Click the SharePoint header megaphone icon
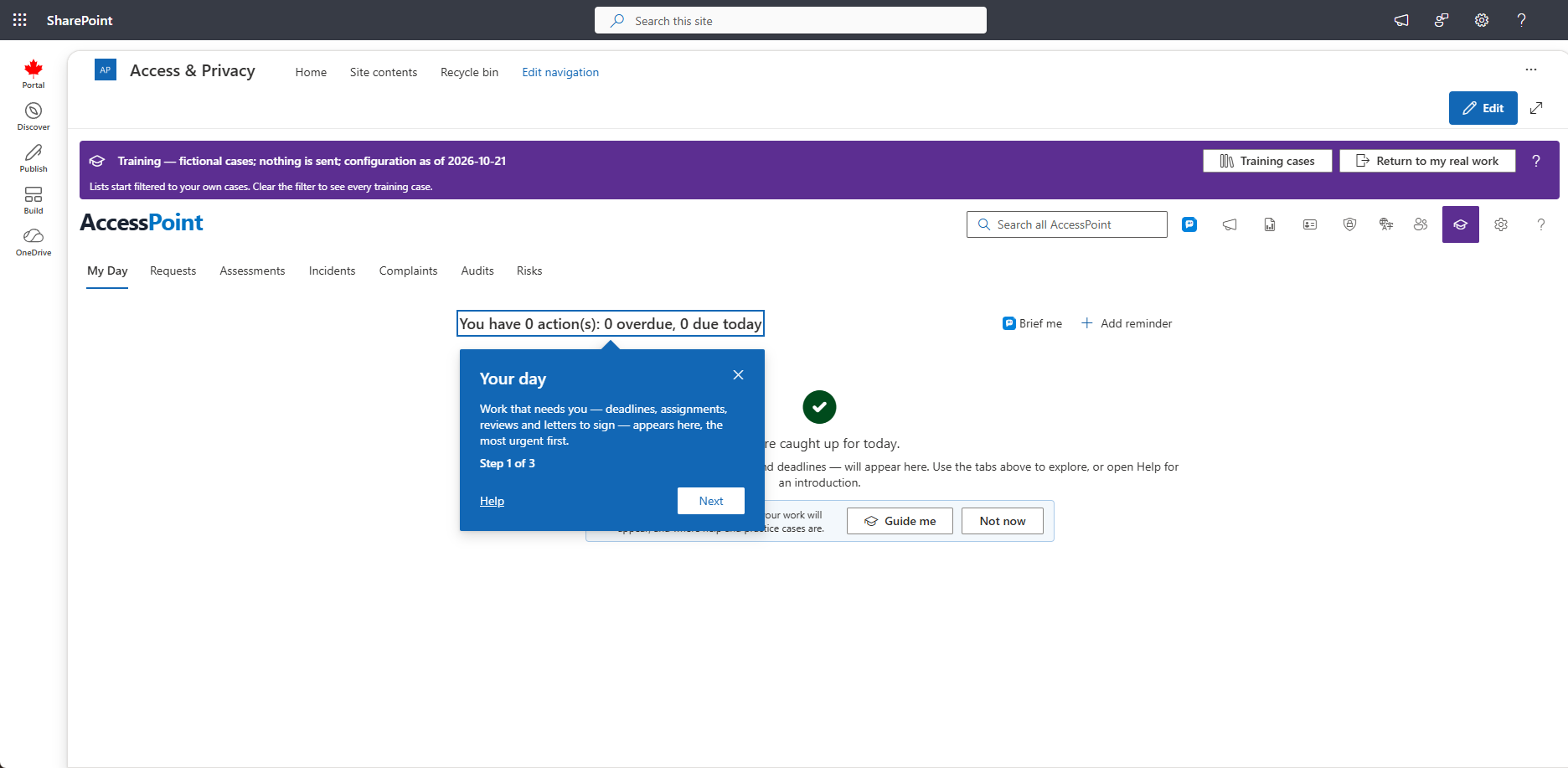This screenshot has width=1568, height=768. point(1401,20)
